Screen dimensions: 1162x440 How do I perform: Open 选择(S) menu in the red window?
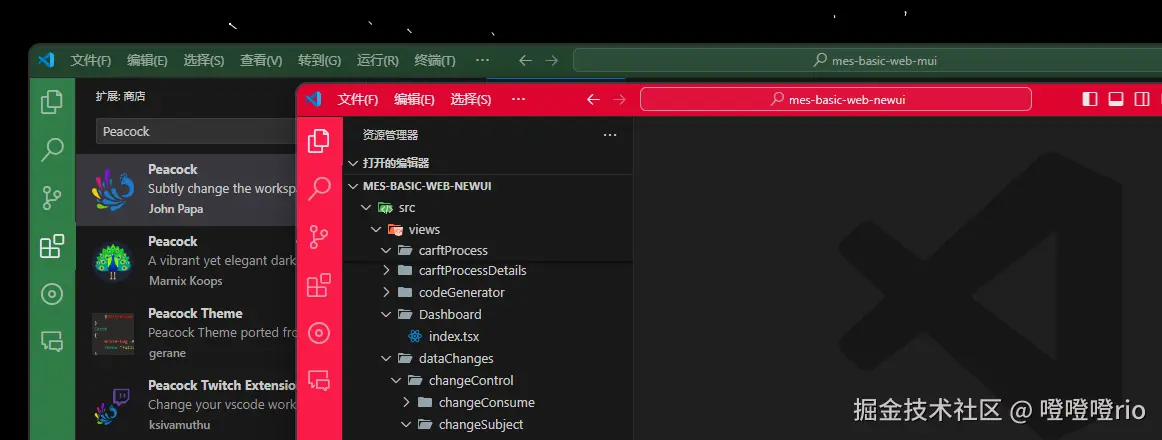(471, 99)
